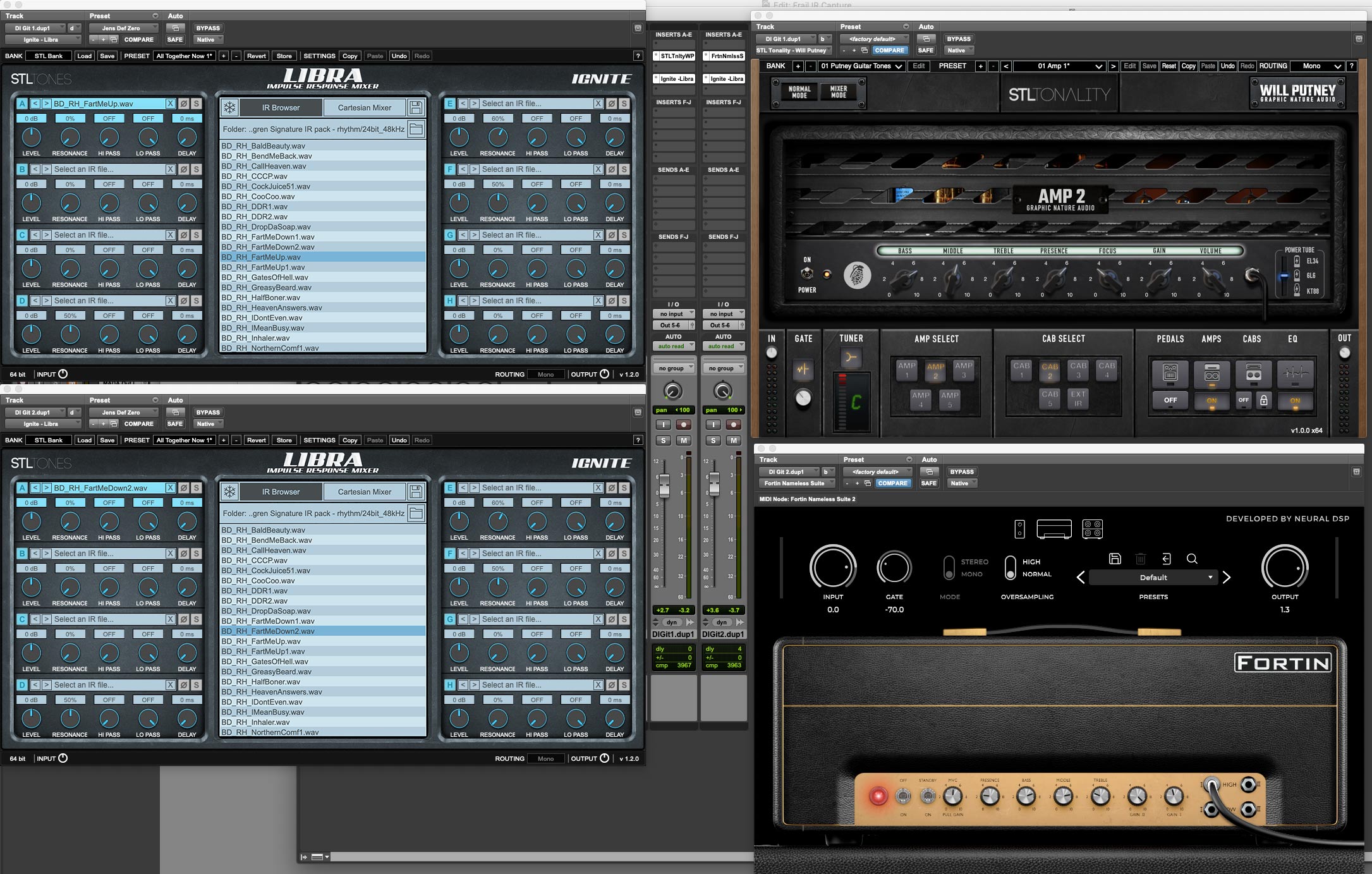Click the DIGit1.dup1 channel volume fader
This screenshot has height=874, width=1372.
point(664,485)
